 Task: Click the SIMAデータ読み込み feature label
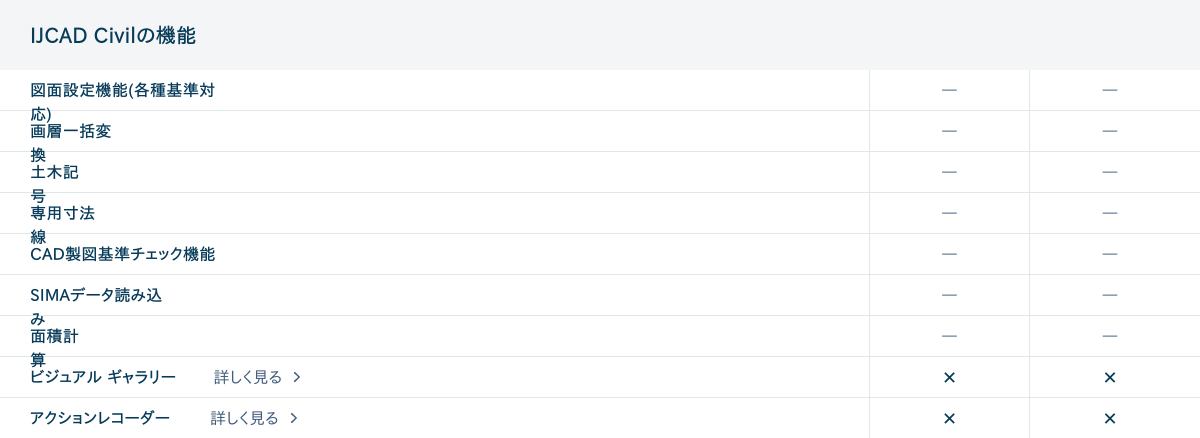tap(96, 295)
